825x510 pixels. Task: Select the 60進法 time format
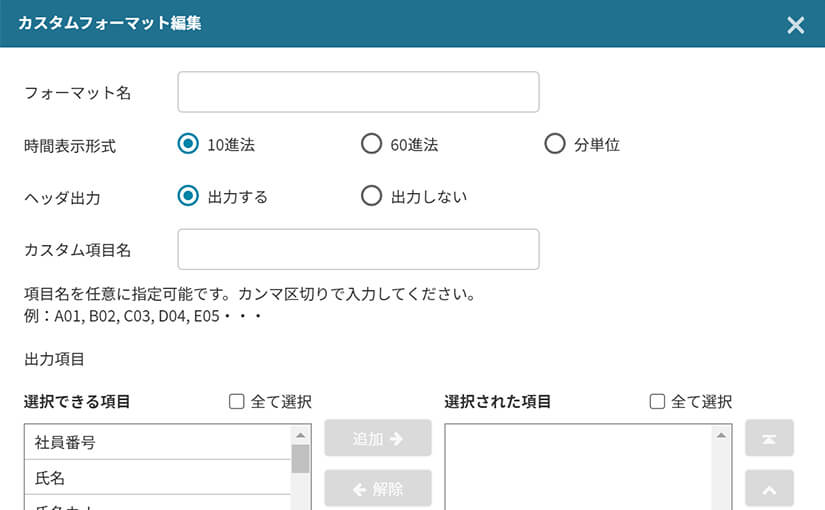(x=371, y=144)
